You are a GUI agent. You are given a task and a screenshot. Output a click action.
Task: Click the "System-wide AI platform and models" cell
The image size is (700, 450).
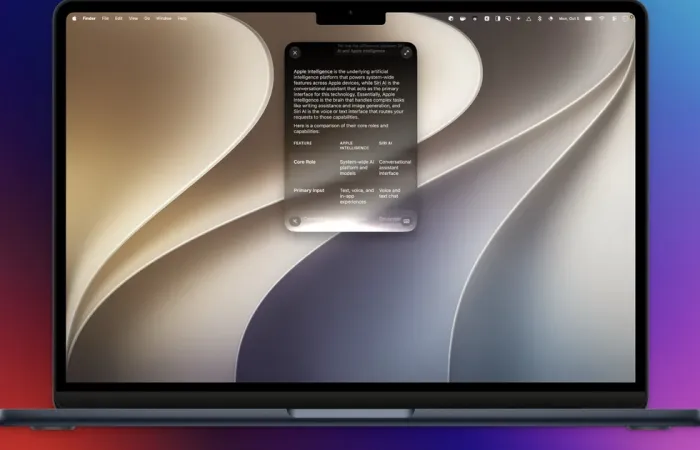click(x=357, y=168)
